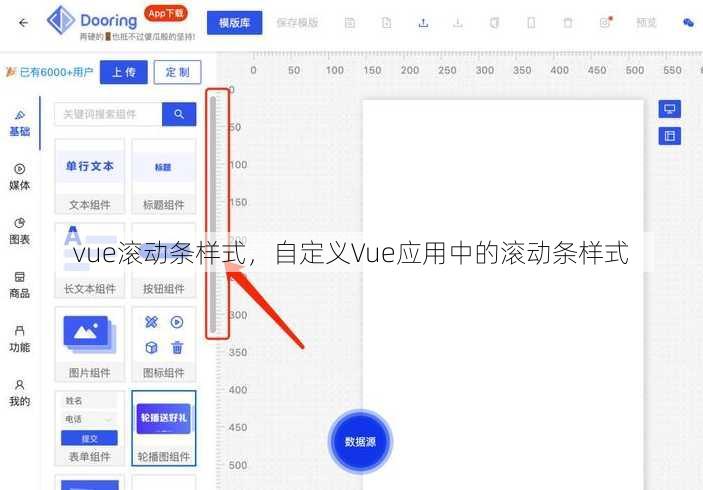Click the copy icon in the toolbar
This screenshot has height=490, width=703.
pos(495,23)
